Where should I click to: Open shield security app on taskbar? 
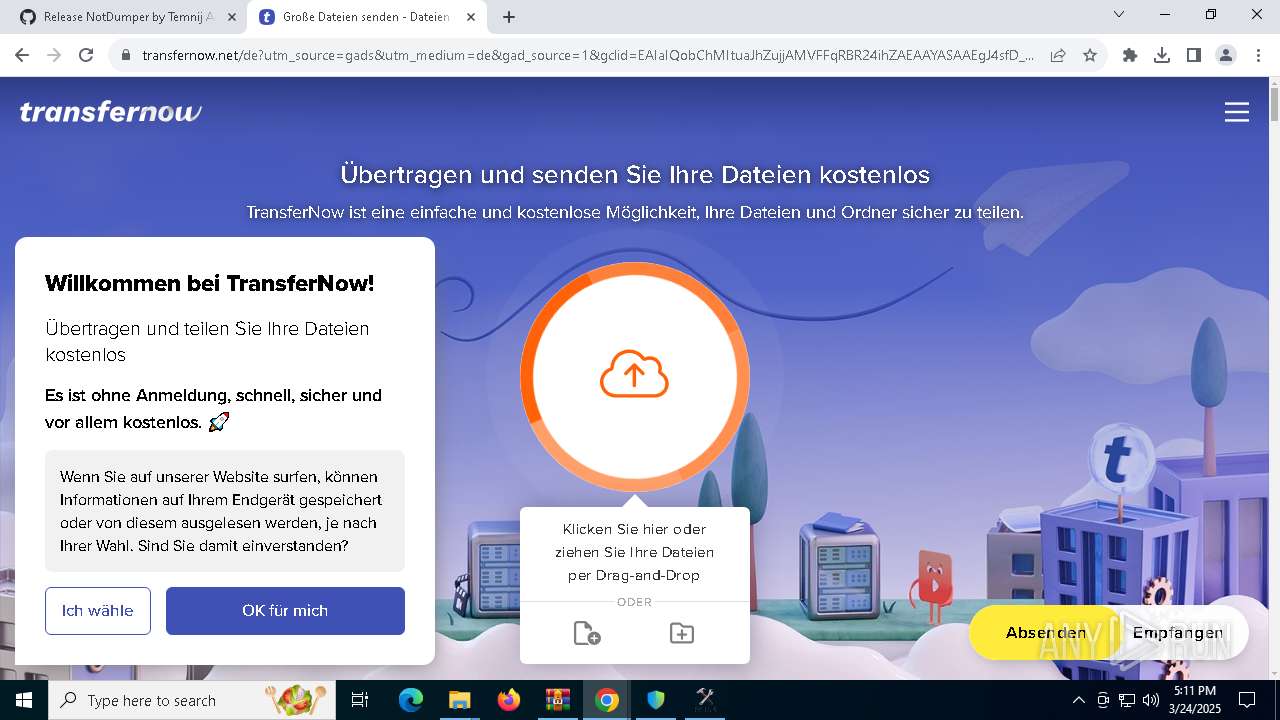tap(656, 700)
